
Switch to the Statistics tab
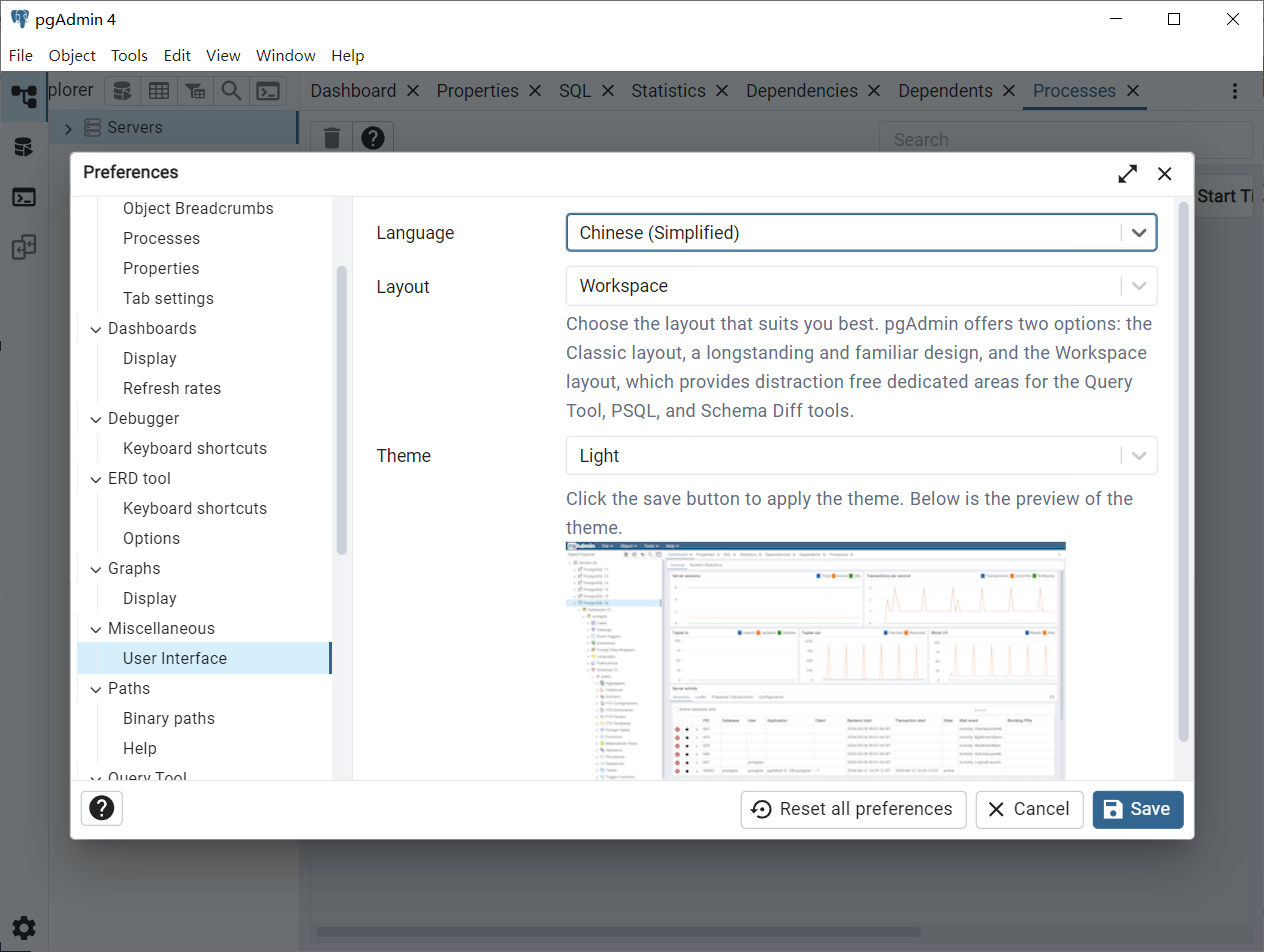(x=668, y=91)
